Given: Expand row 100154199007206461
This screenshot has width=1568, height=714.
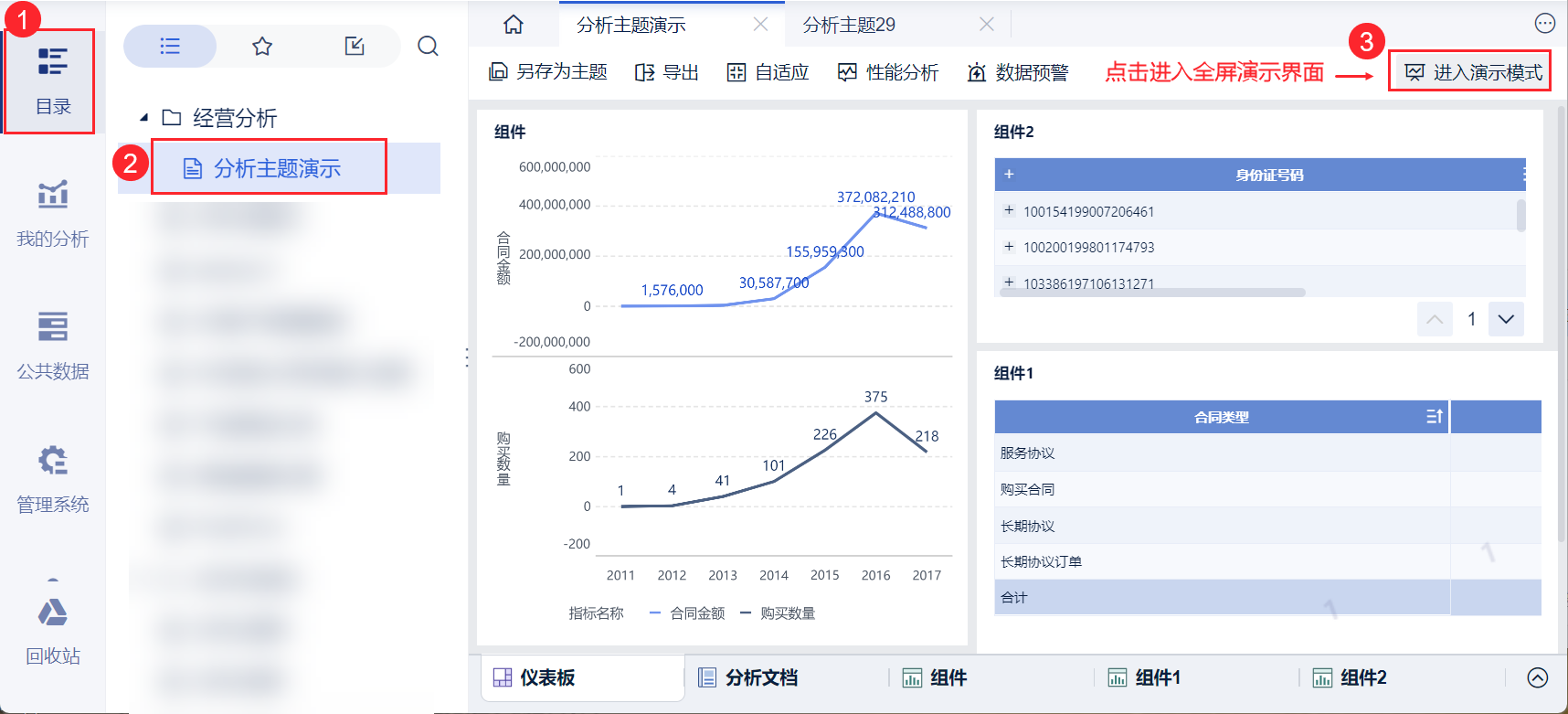Looking at the screenshot, I should point(1009,210).
